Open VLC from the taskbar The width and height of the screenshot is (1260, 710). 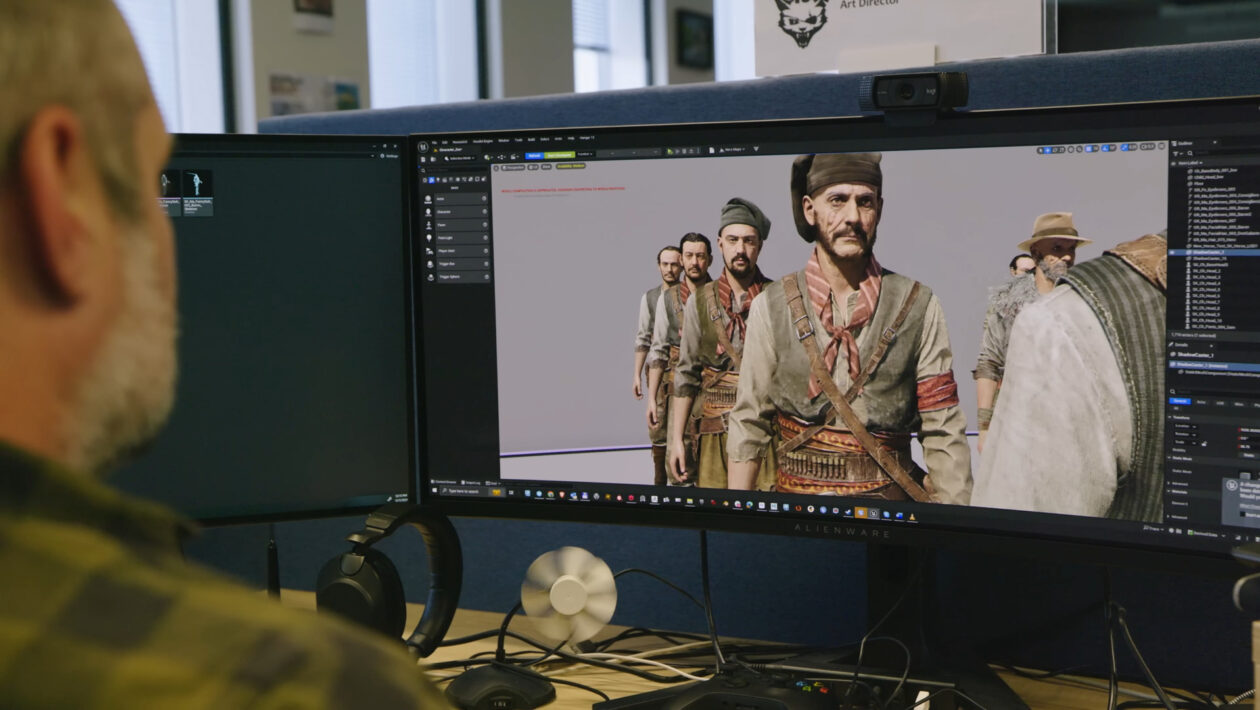tap(911, 517)
